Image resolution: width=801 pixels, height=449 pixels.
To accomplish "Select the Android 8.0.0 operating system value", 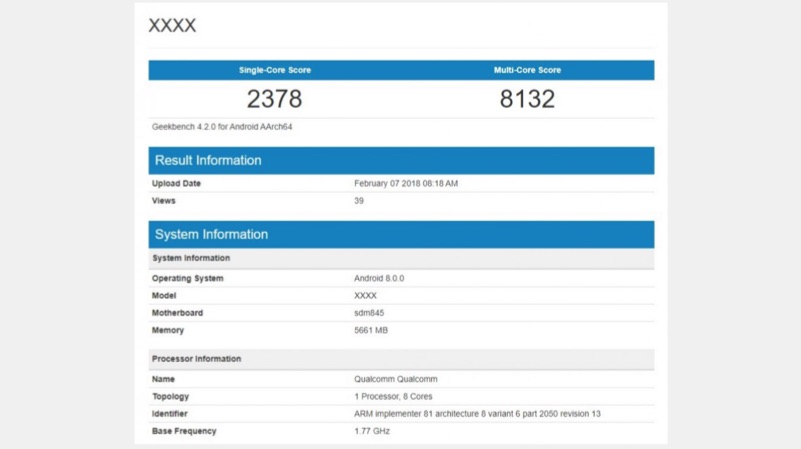I will (x=379, y=279).
